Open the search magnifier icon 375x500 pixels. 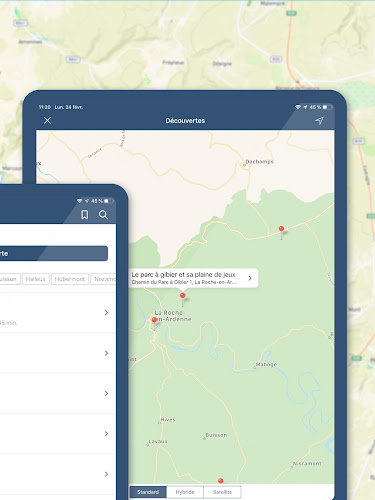click(103, 215)
